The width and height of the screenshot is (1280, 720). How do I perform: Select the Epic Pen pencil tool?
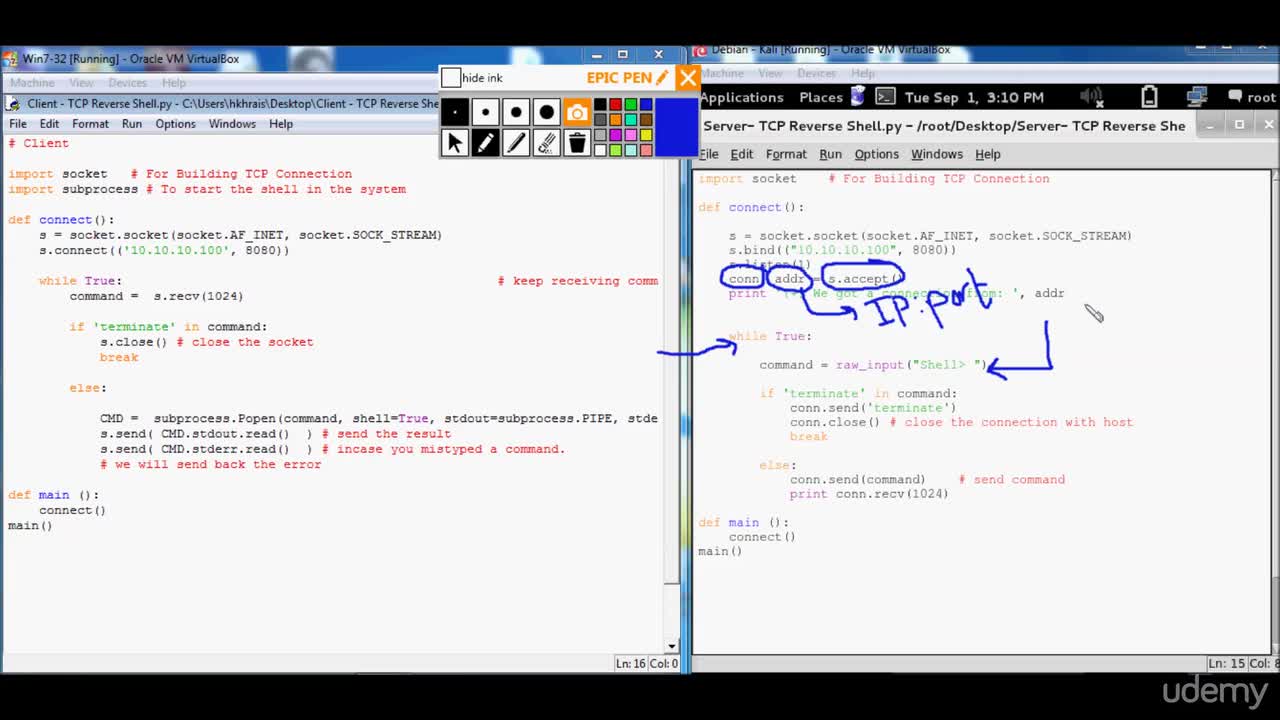[485, 143]
